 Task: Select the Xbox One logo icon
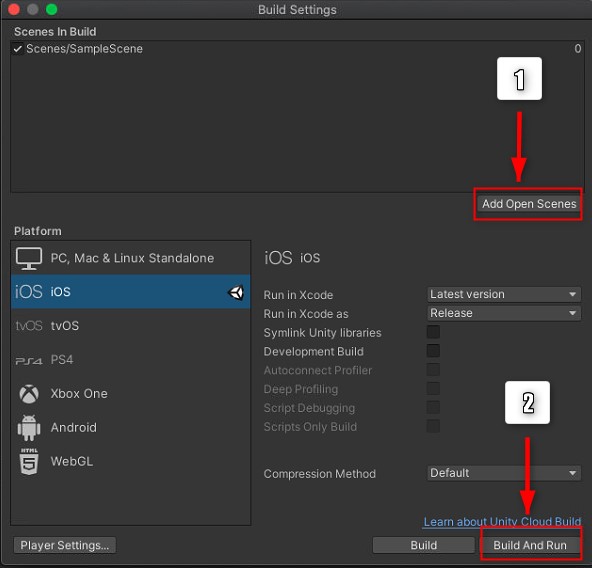coord(29,394)
